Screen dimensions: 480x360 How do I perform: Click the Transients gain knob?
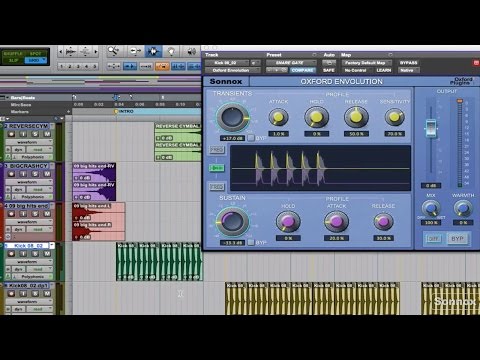pyautogui.click(x=232, y=117)
